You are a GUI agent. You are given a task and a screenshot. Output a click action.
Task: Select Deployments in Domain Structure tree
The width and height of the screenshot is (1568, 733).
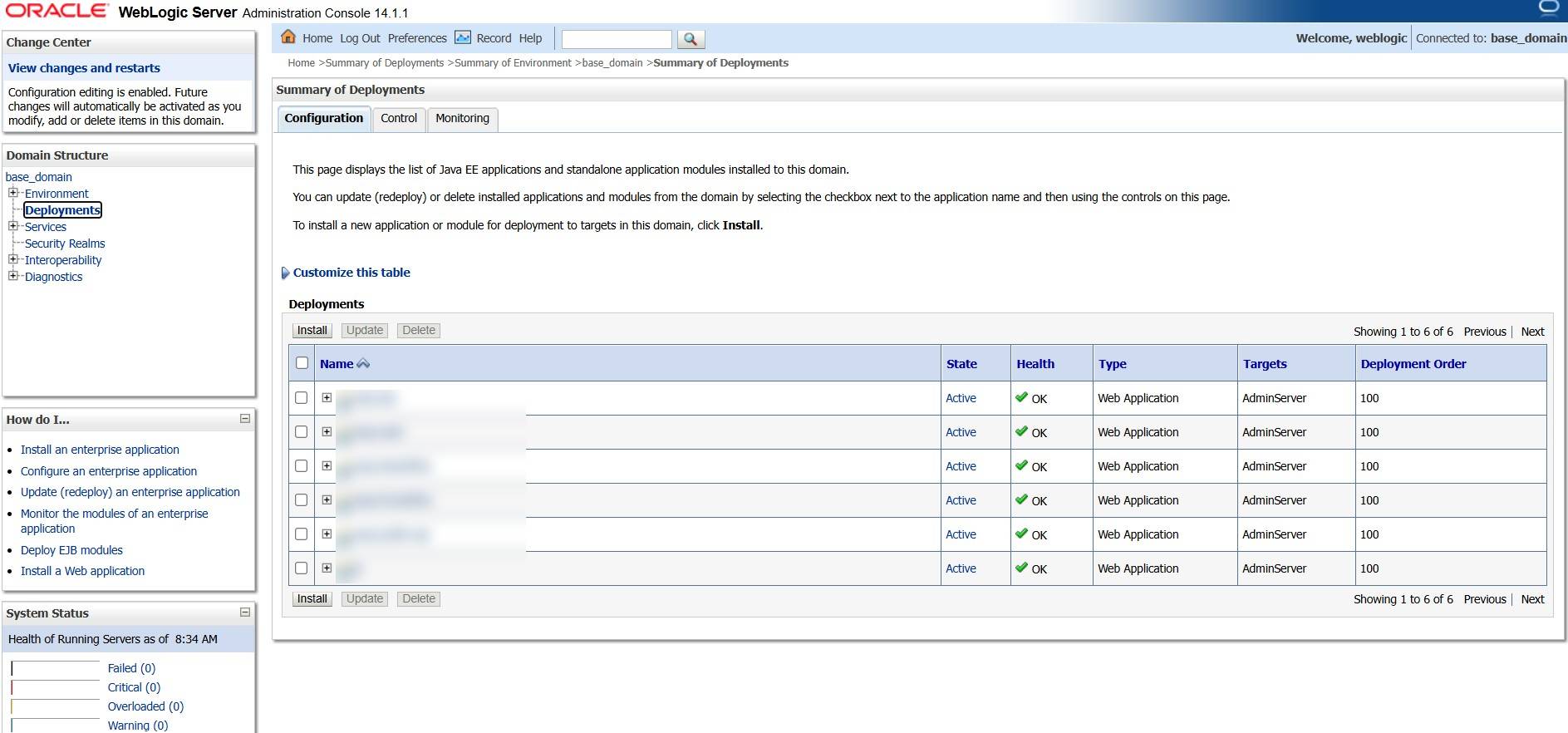[63, 210]
